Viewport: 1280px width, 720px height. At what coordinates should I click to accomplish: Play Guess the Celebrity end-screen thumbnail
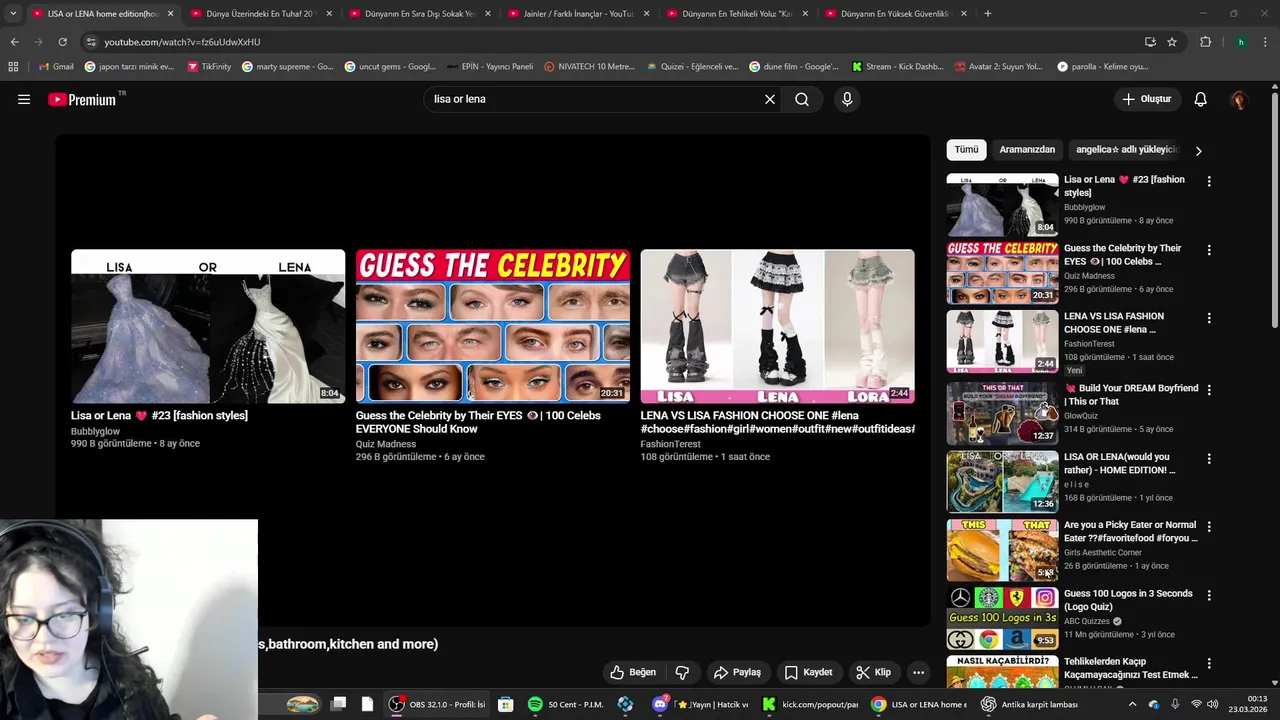(493, 326)
